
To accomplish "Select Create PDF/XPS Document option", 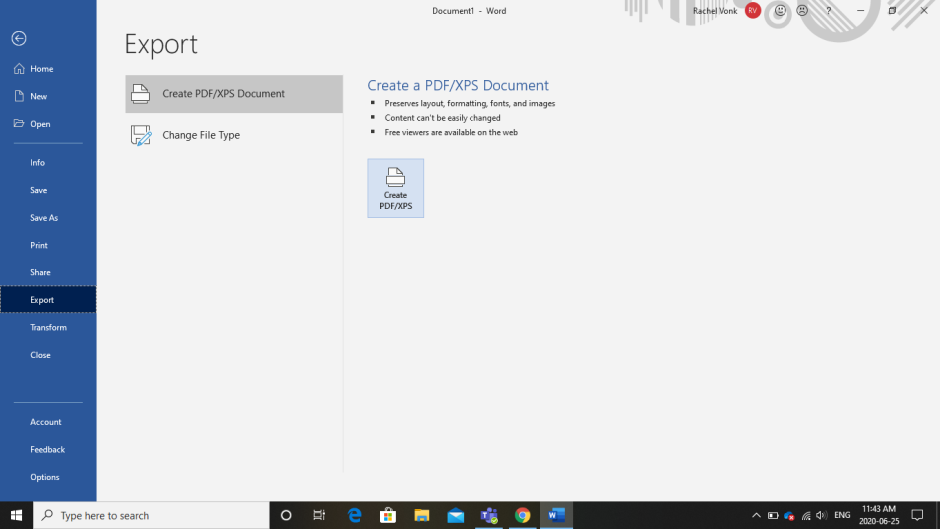I will click(x=234, y=94).
